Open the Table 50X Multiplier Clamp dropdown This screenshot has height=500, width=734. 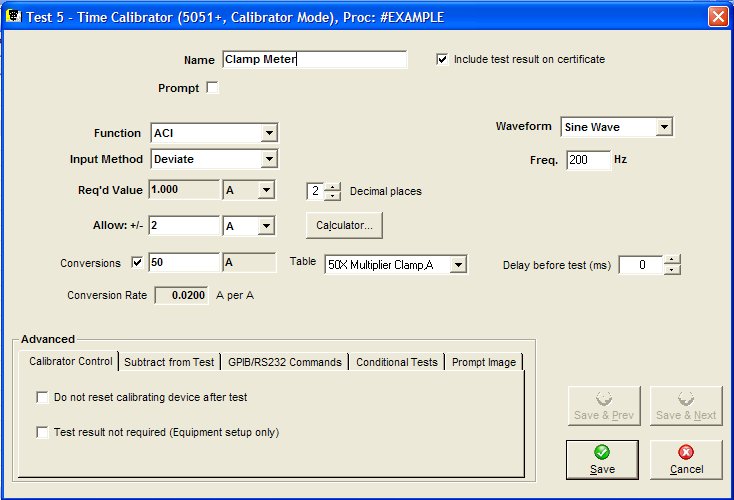coord(458,264)
